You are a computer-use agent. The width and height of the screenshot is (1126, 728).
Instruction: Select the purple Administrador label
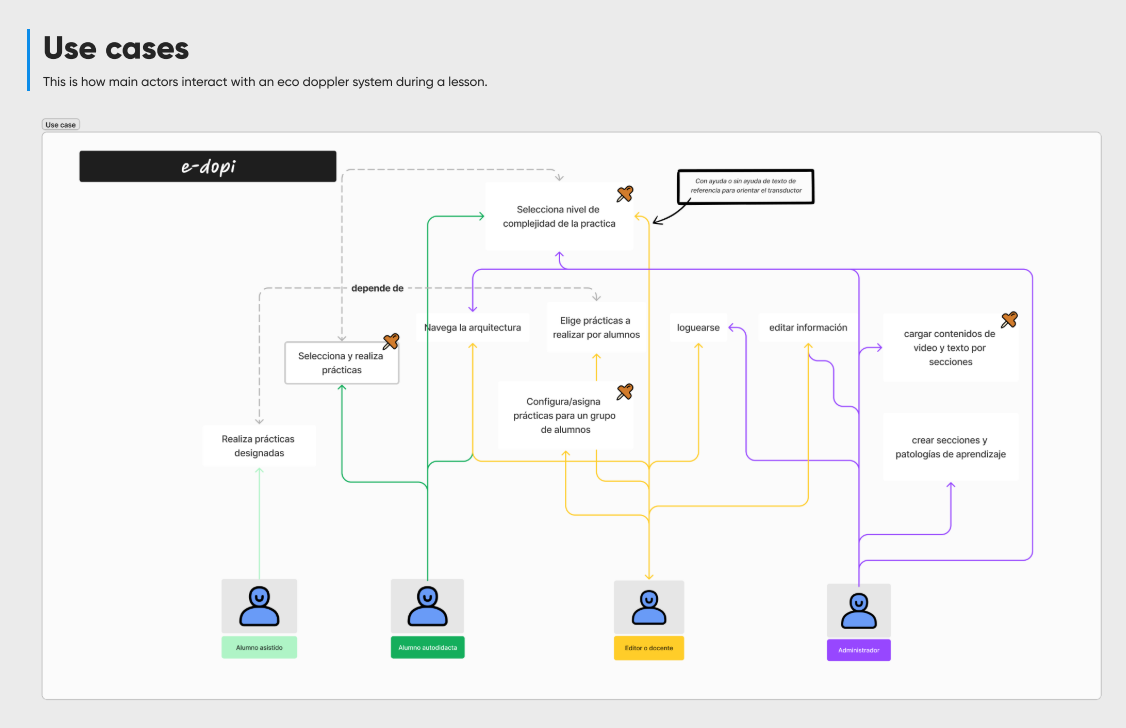point(858,650)
